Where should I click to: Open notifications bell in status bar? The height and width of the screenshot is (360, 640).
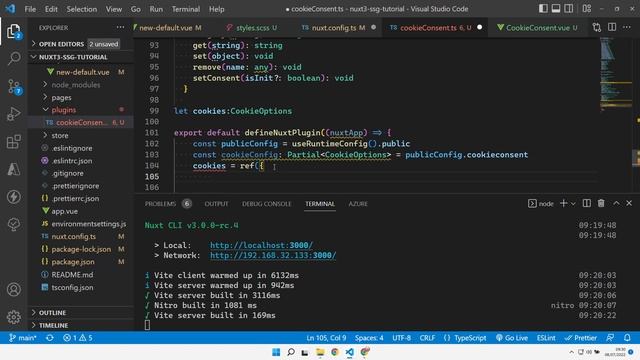[627, 338]
